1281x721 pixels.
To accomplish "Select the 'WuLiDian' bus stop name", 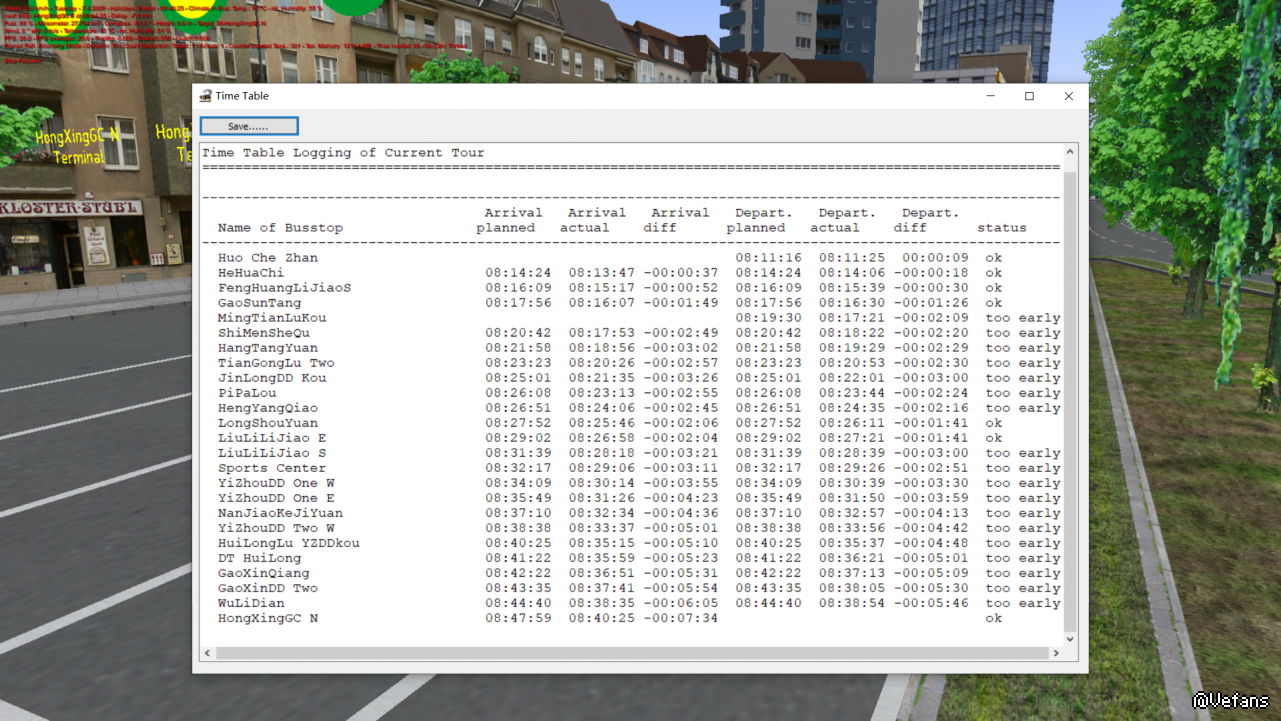I will click(251, 603).
